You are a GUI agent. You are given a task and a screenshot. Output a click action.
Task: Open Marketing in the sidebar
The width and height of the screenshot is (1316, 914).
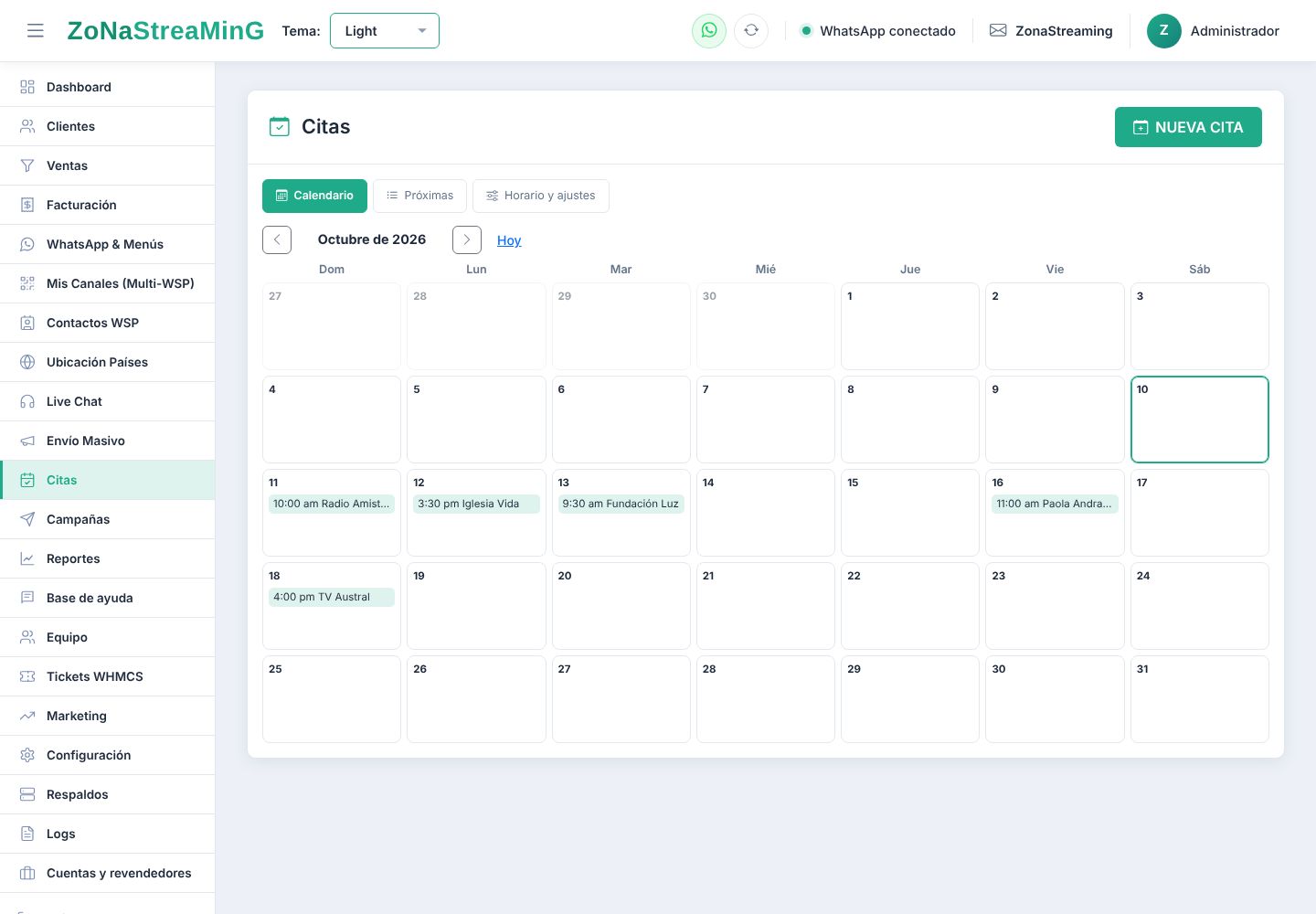pos(108,716)
